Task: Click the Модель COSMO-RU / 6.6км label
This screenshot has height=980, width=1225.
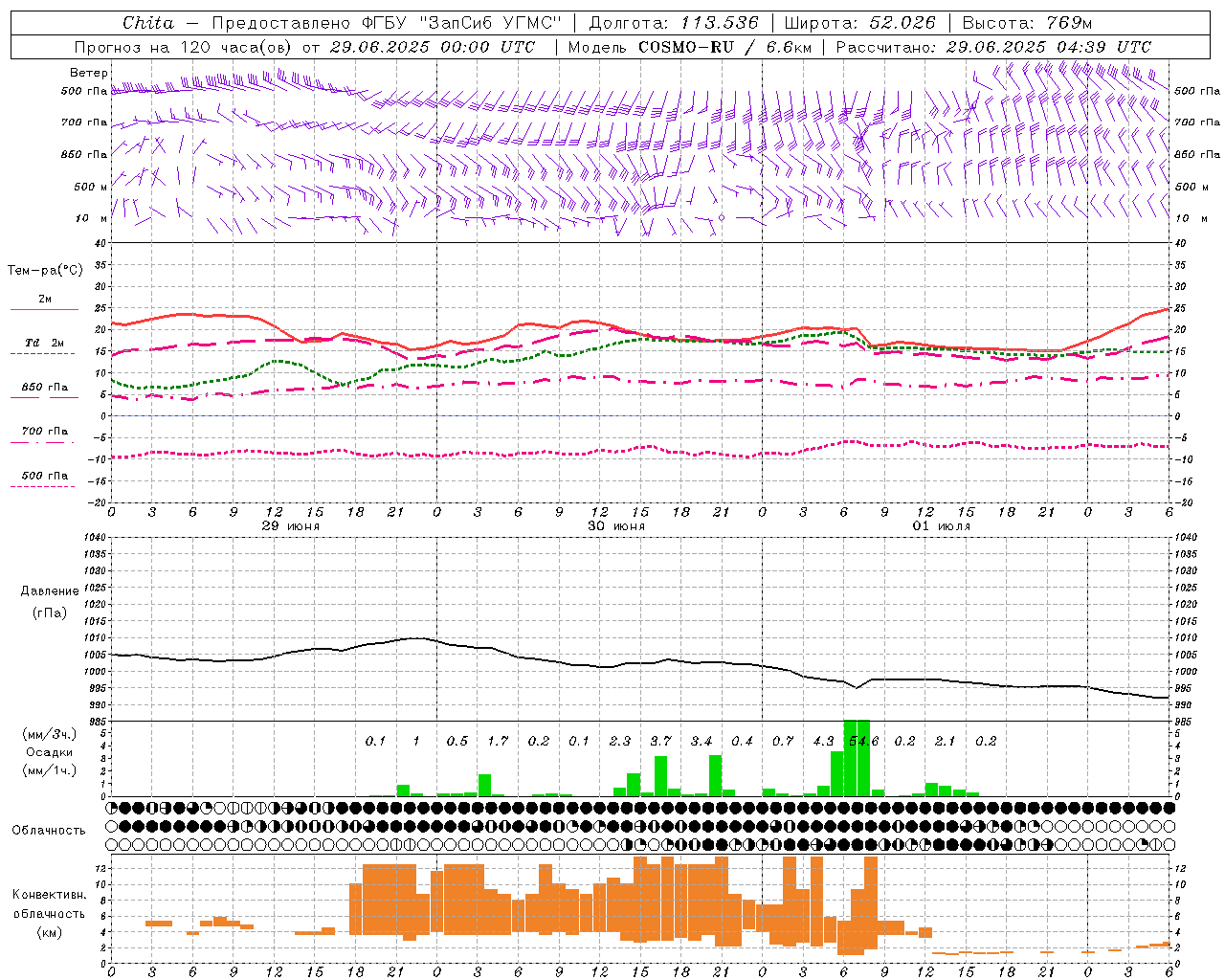Action: [x=691, y=47]
